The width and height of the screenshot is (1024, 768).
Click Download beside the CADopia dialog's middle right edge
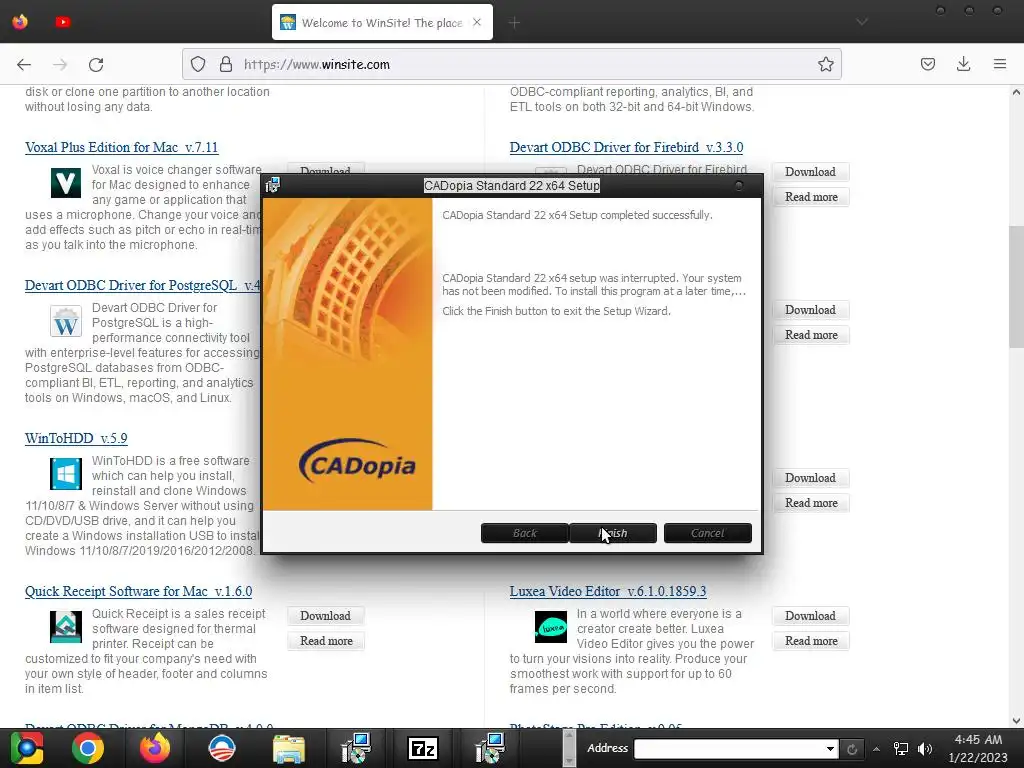(x=810, y=310)
